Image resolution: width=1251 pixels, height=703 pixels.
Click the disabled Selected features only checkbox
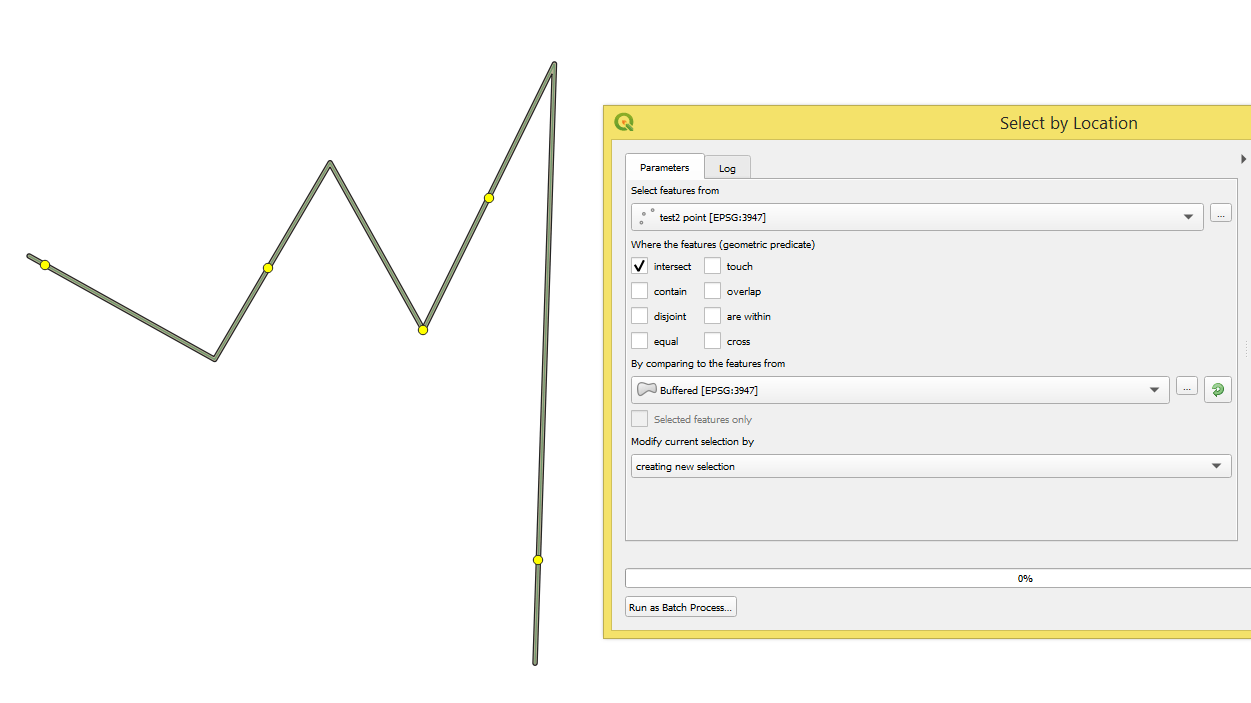(x=639, y=419)
